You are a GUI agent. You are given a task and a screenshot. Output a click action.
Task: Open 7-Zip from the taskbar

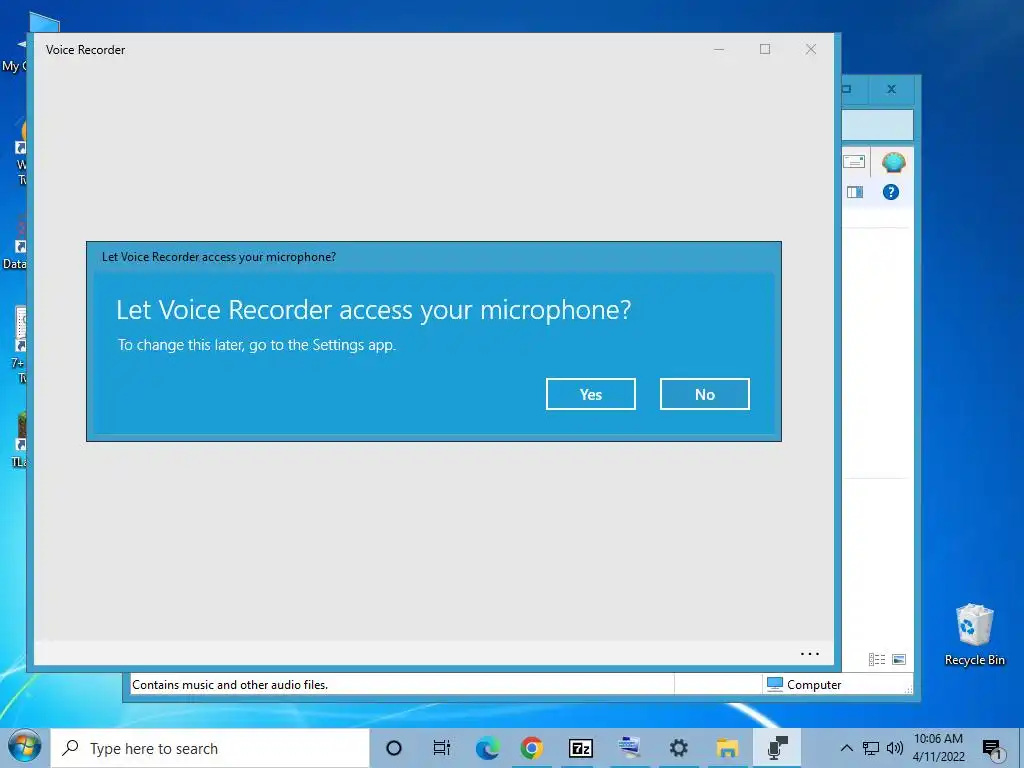[x=581, y=748]
